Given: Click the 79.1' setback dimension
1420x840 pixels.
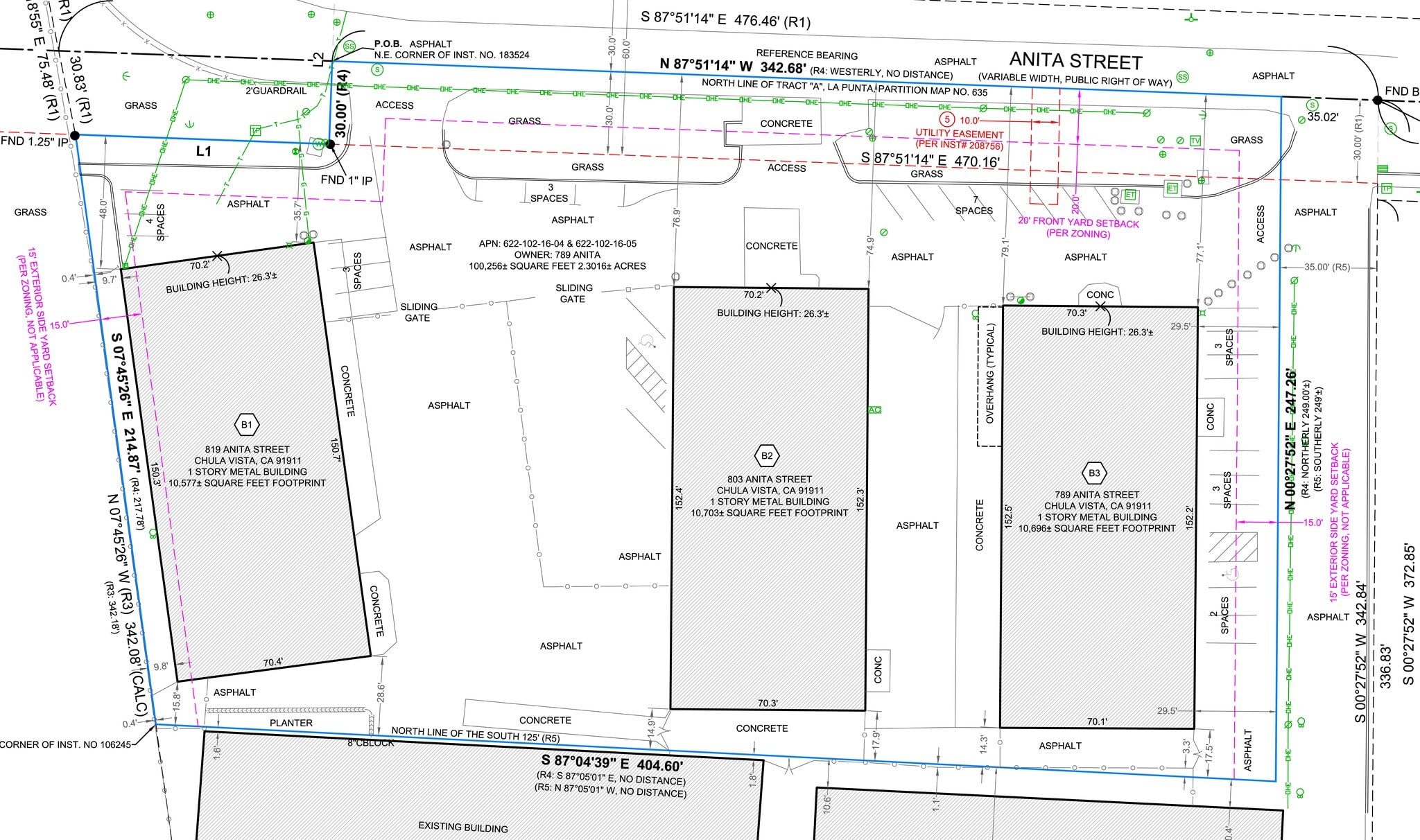Looking at the screenshot, I should [x=1005, y=249].
